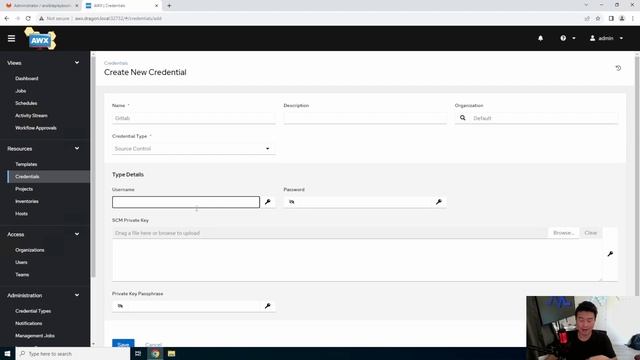Focus the Username input field
Screen dimensions: 640x360
(x=186, y=202)
